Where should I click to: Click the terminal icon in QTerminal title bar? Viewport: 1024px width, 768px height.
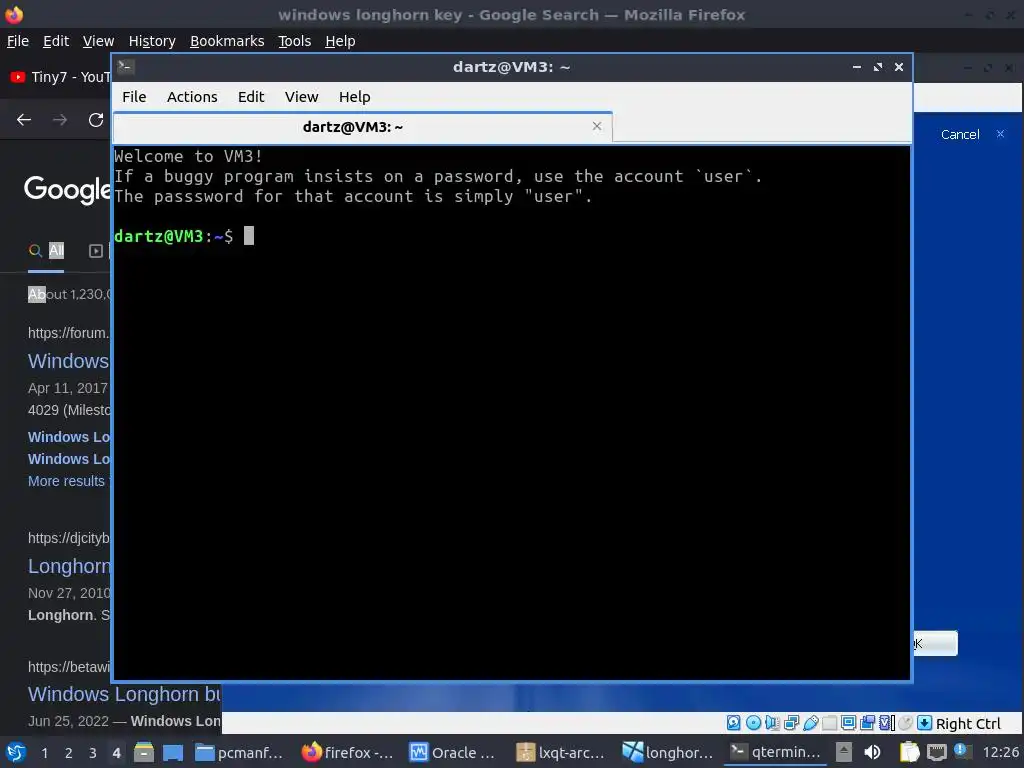[126, 67]
